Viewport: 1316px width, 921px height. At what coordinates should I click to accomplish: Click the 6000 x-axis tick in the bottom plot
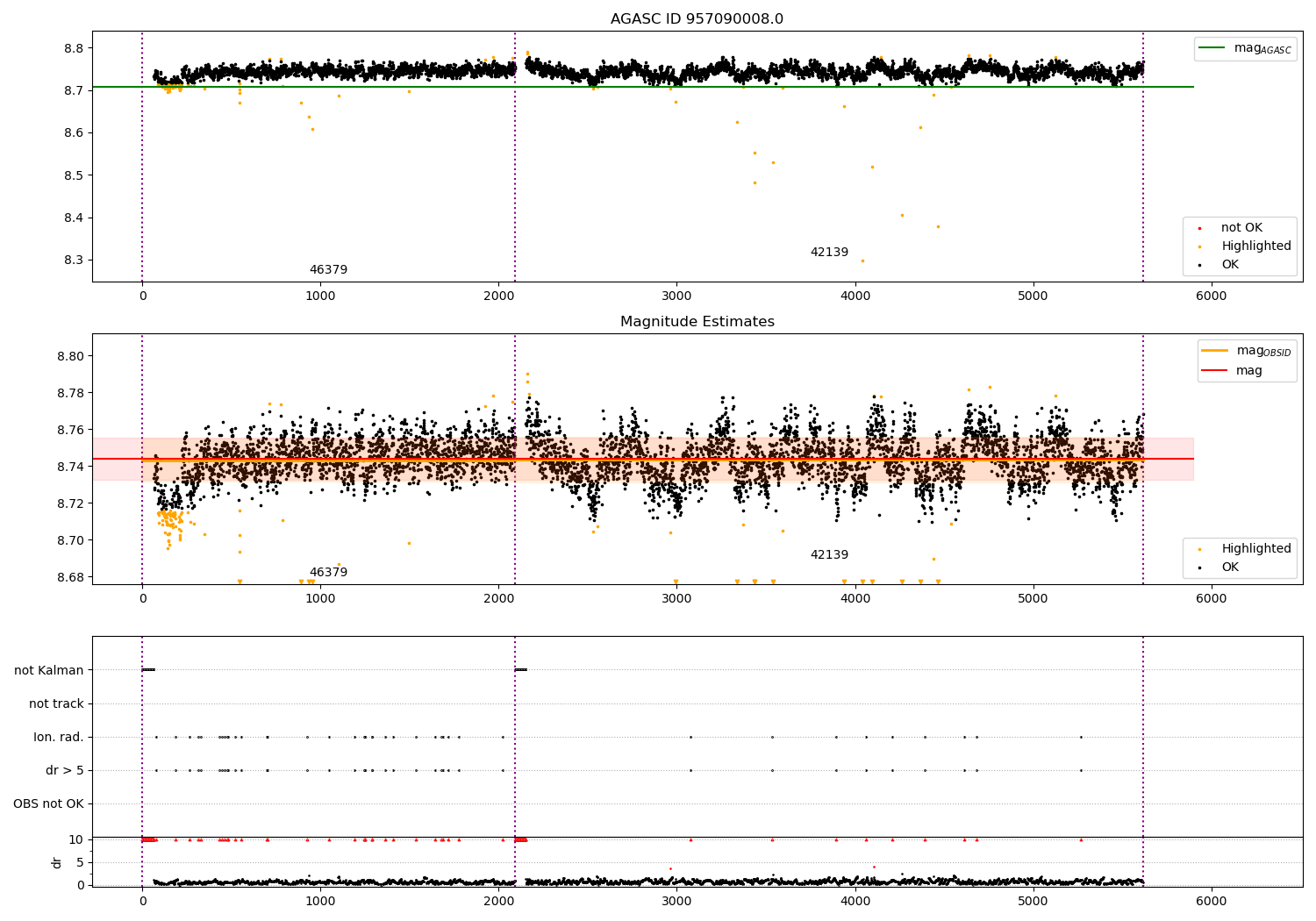click(1212, 902)
